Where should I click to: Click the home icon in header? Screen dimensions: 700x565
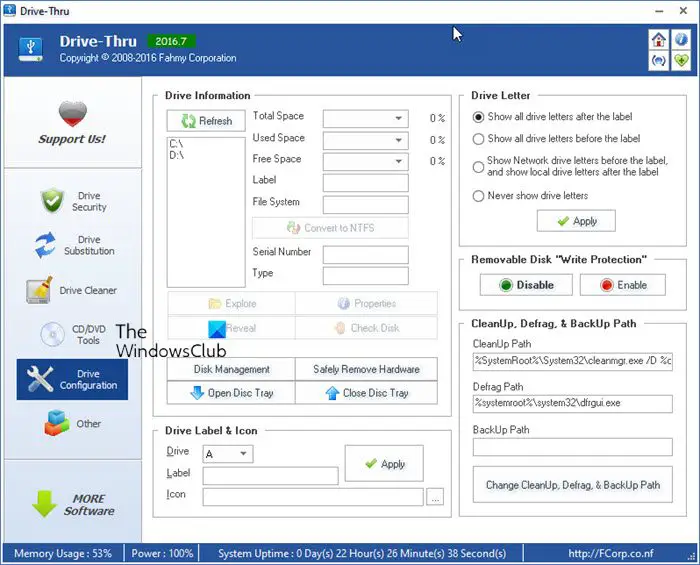tap(658, 40)
